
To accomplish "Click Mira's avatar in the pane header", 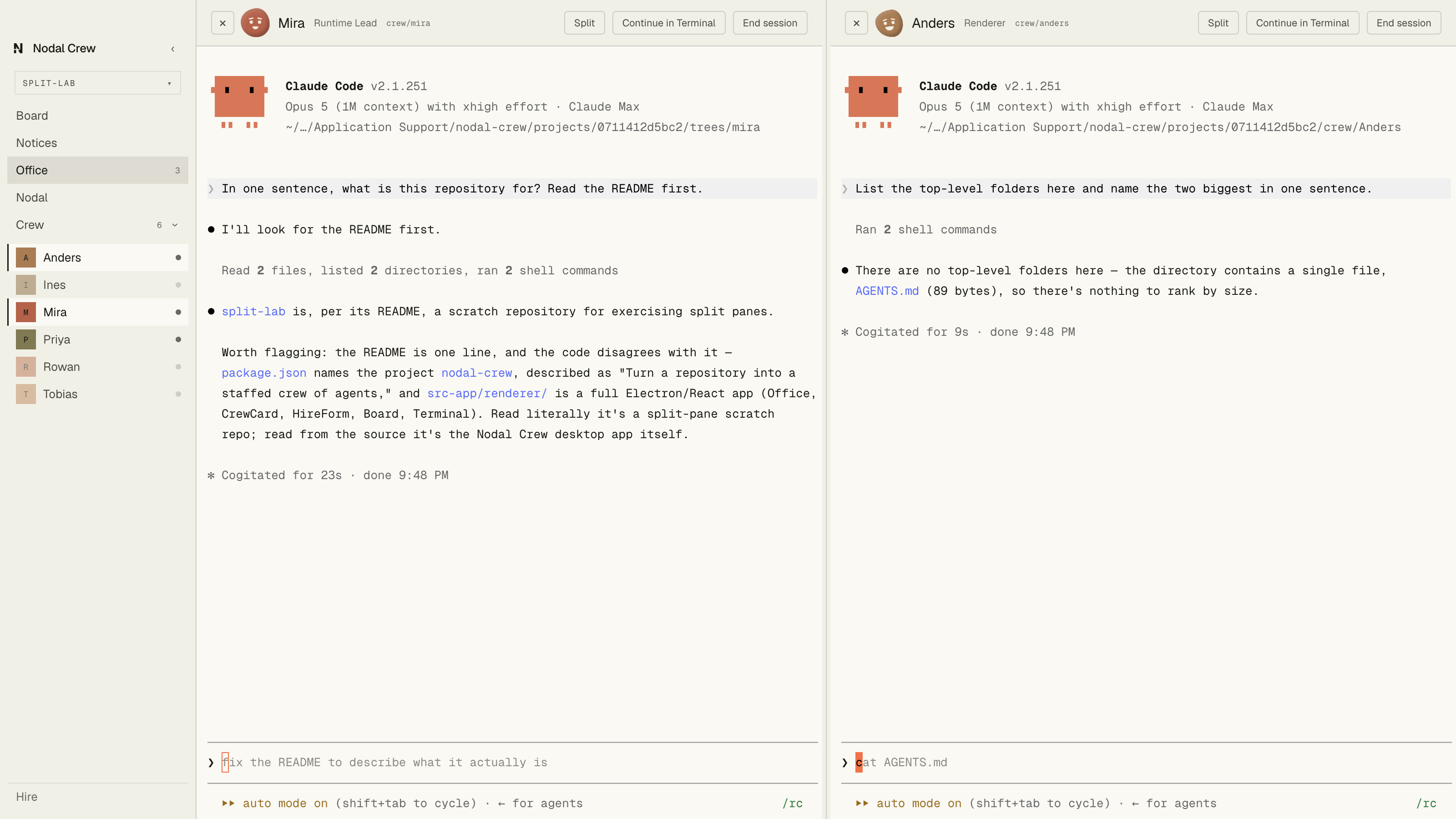I will 255,23.
